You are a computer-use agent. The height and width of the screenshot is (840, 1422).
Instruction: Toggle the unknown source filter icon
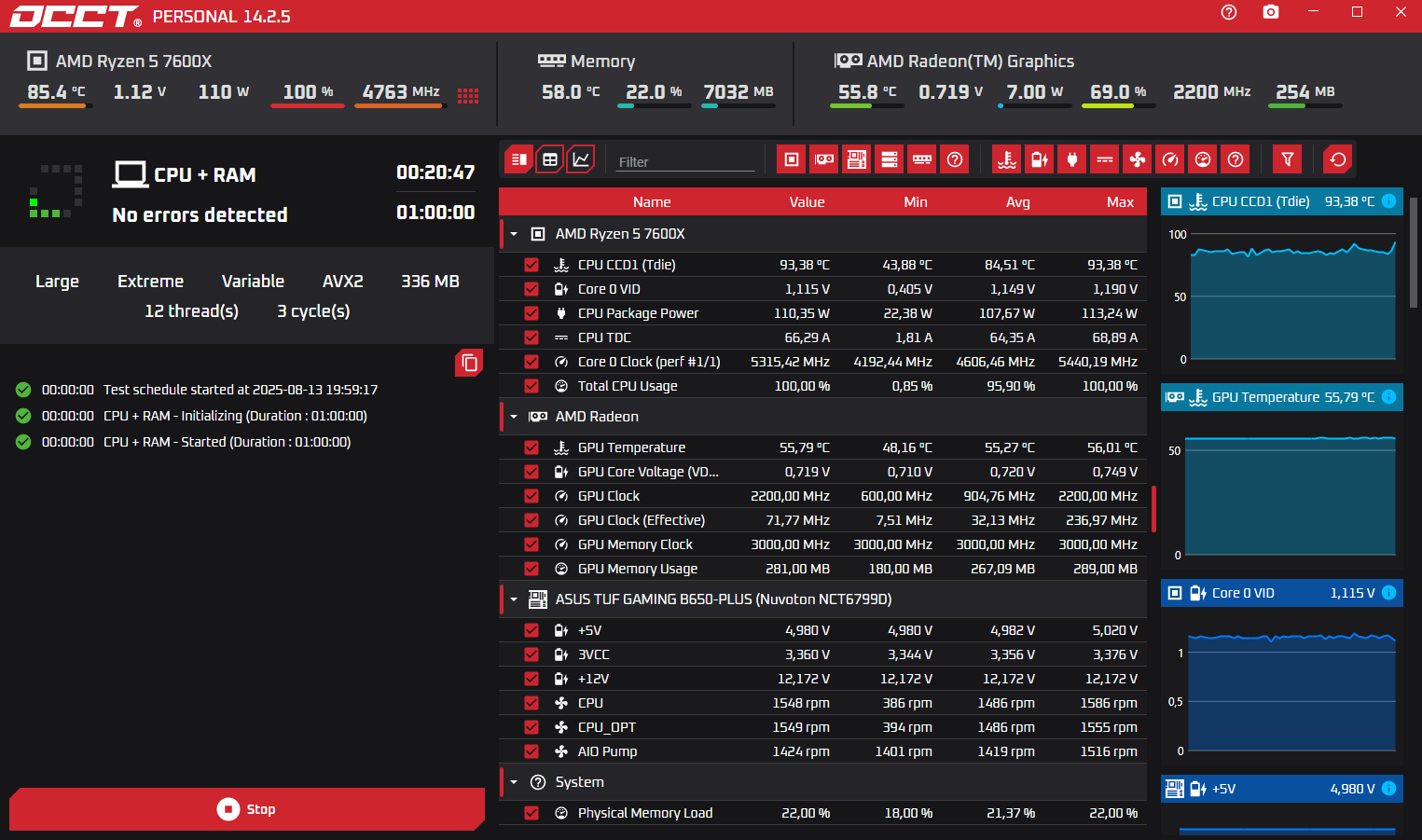point(955,159)
